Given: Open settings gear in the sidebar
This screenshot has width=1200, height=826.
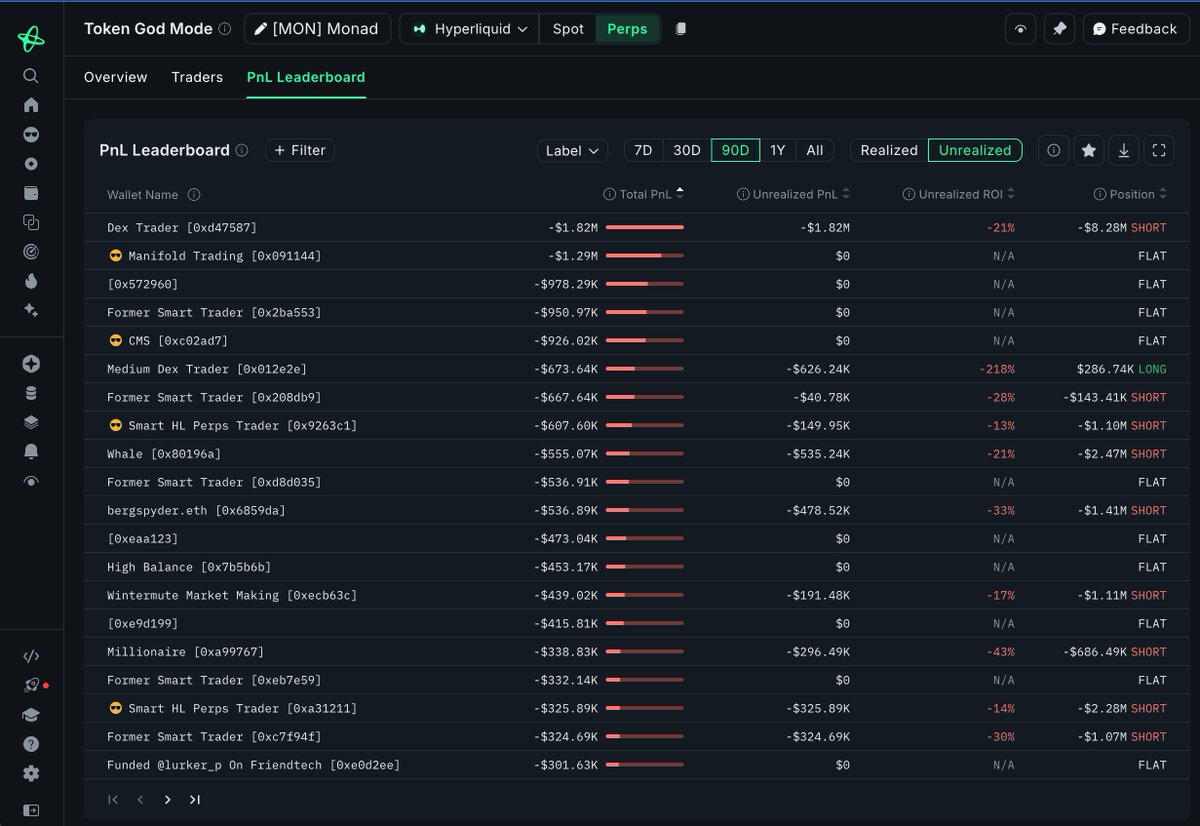Looking at the screenshot, I should click(x=31, y=773).
